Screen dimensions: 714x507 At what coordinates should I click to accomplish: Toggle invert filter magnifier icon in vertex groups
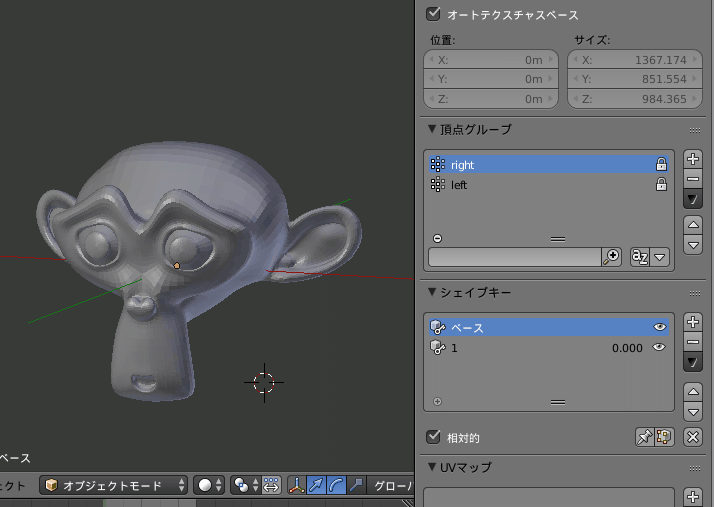tap(612, 257)
